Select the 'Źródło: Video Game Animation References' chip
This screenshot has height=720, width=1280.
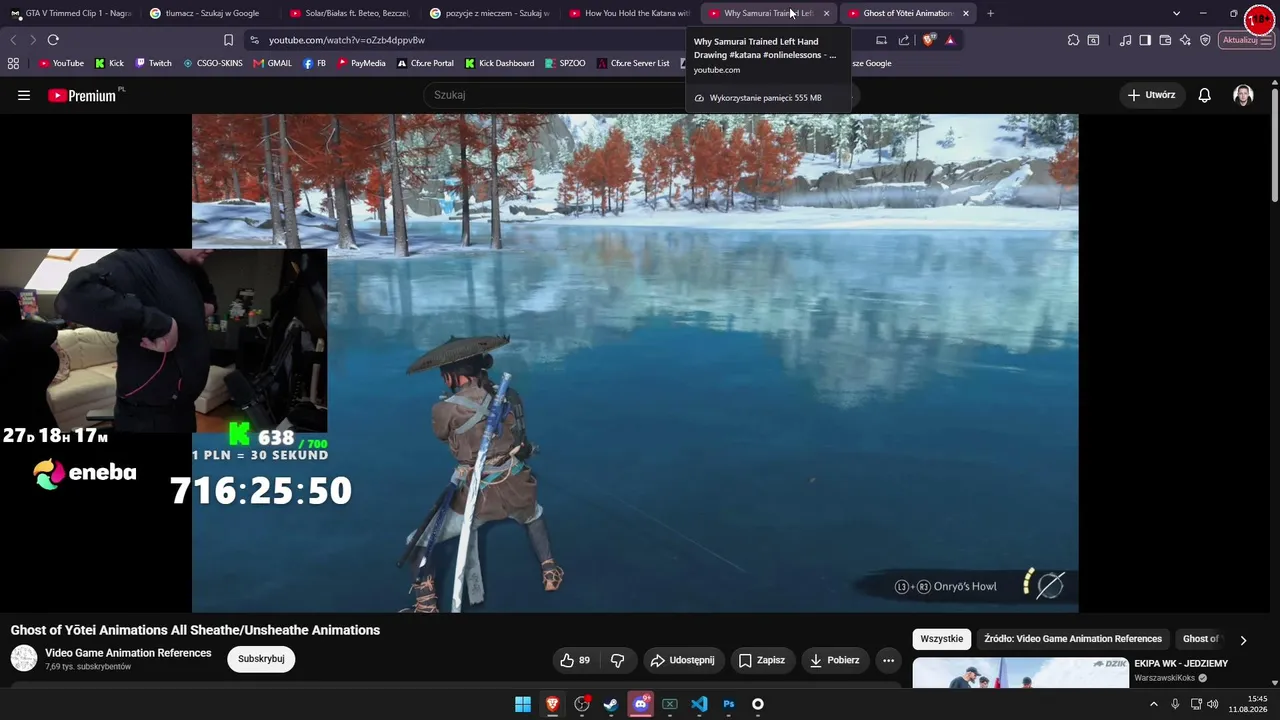1073,639
